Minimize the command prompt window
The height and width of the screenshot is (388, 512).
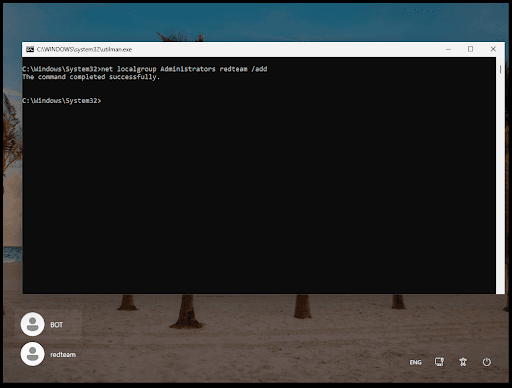coord(448,49)
